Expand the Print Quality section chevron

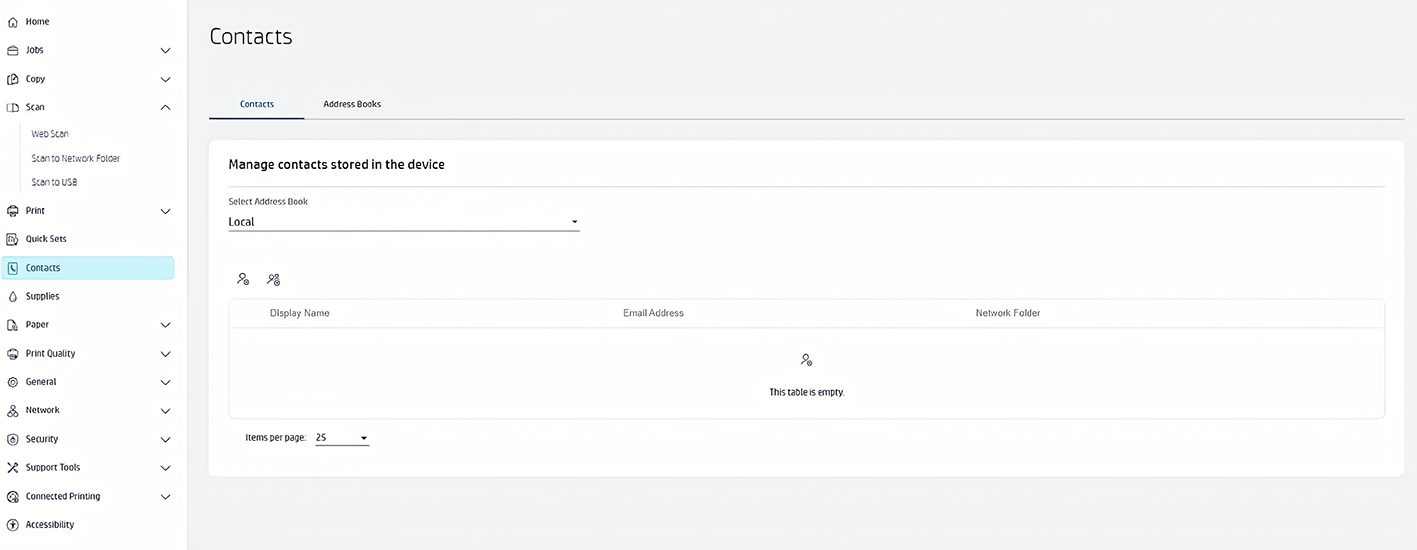pyautogui.click(x=166, y=354)
